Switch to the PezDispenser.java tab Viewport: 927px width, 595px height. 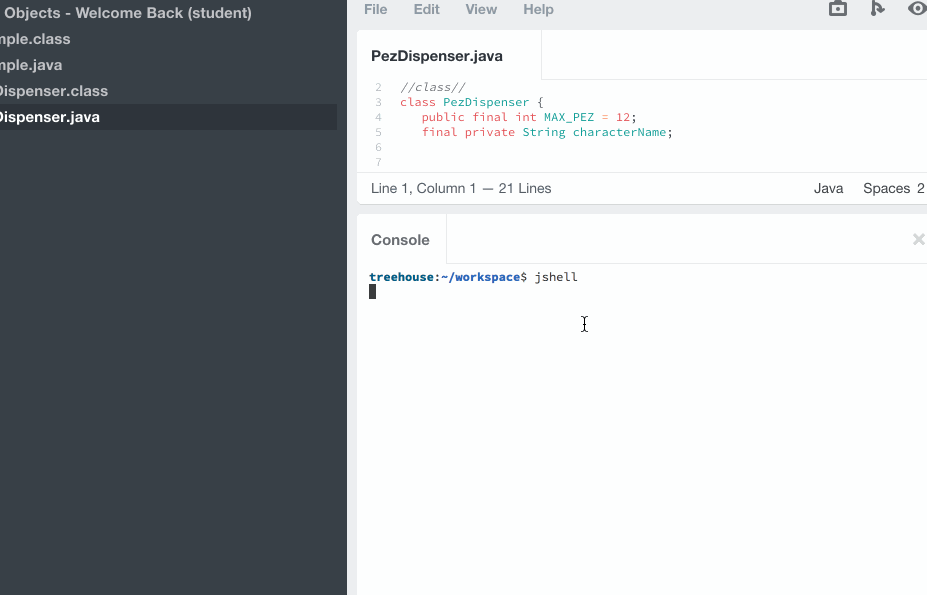point(437,56)
